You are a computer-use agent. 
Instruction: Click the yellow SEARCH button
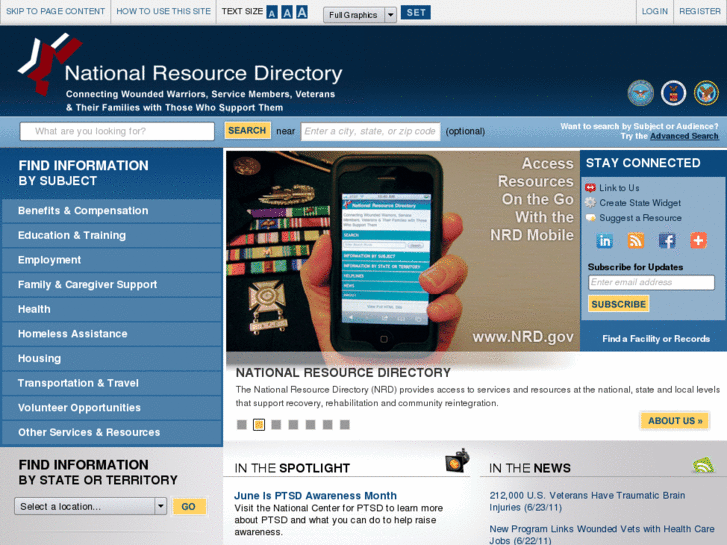(x=247, y=130)
